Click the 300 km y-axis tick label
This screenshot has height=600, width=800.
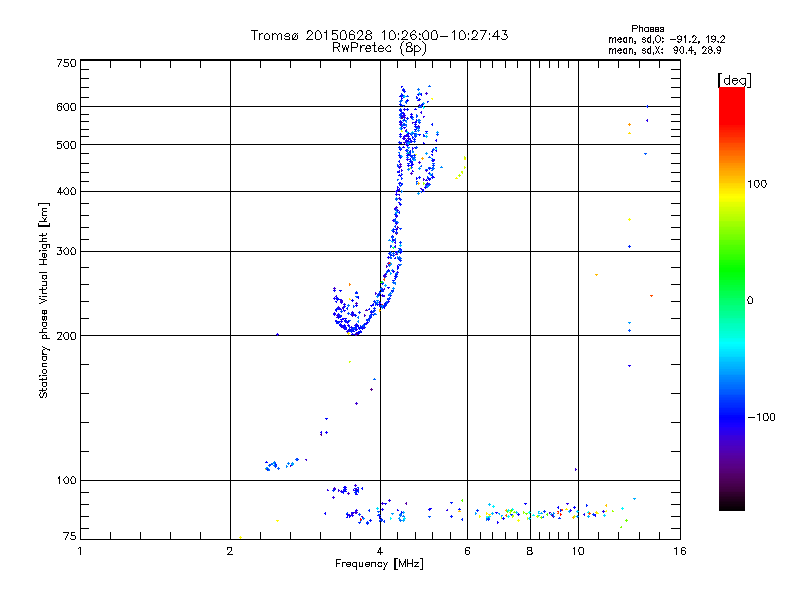(66, 251)
